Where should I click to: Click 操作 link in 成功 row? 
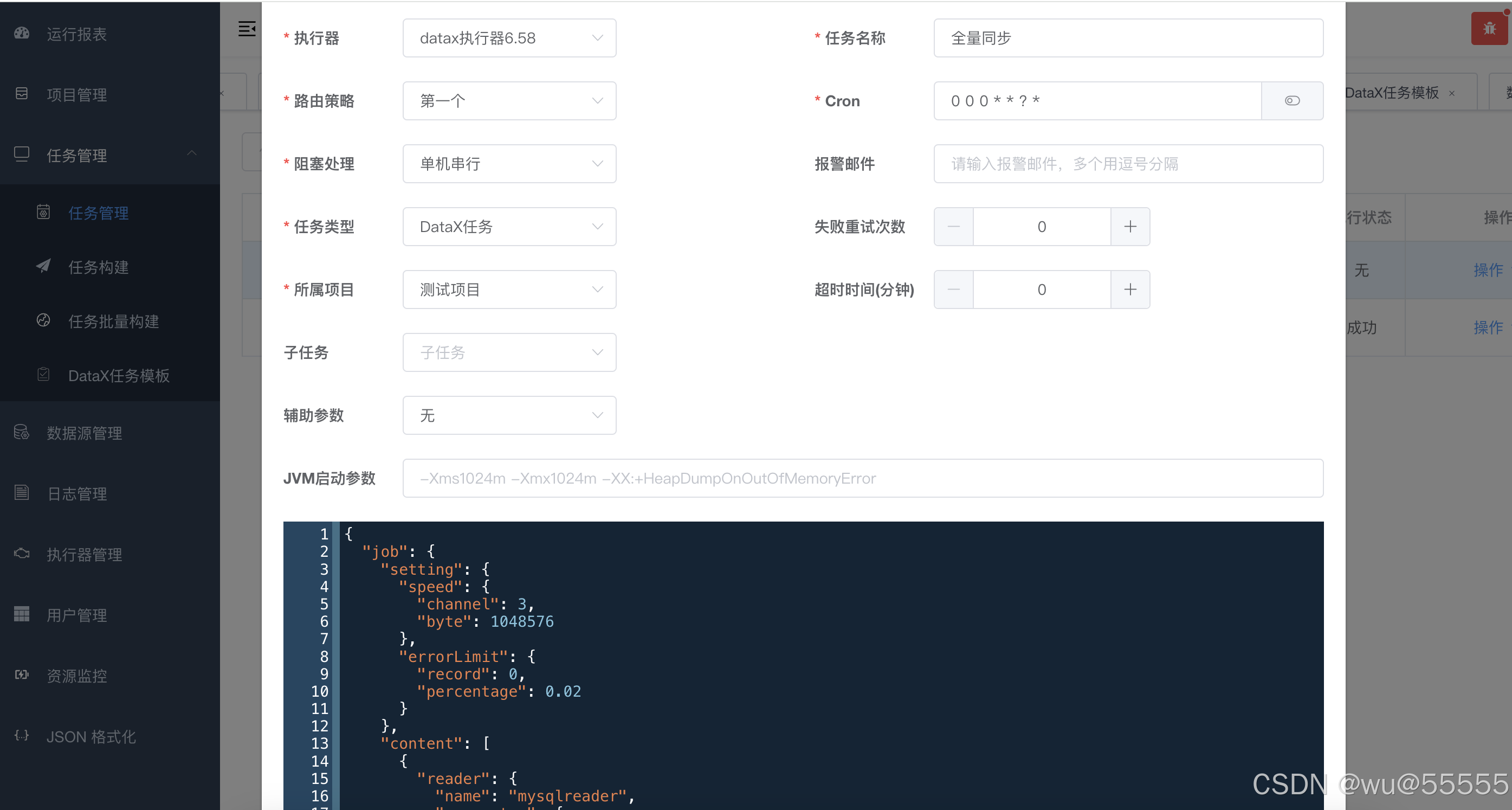point(1488,327)
